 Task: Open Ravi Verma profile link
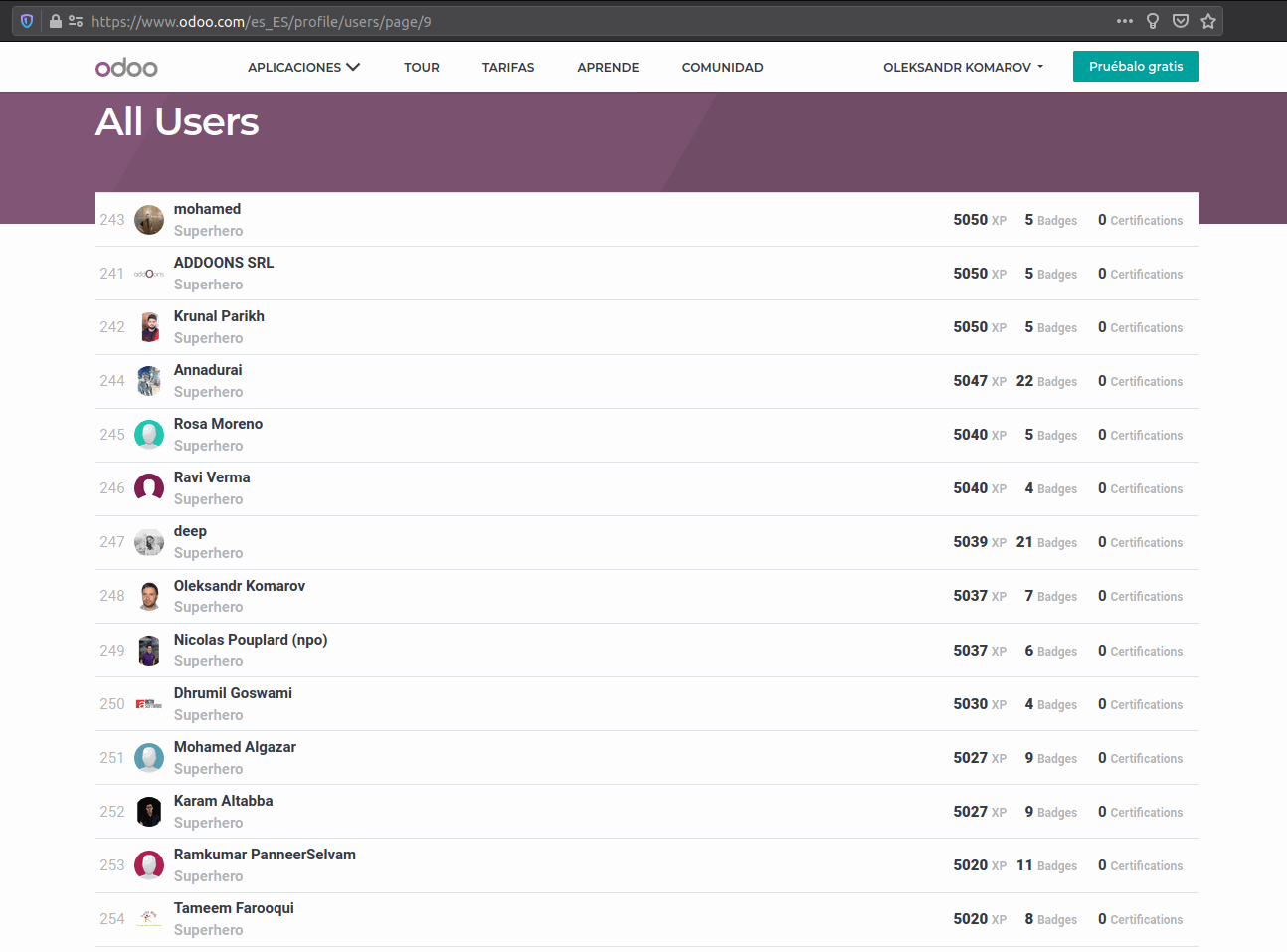coord(212,477)
